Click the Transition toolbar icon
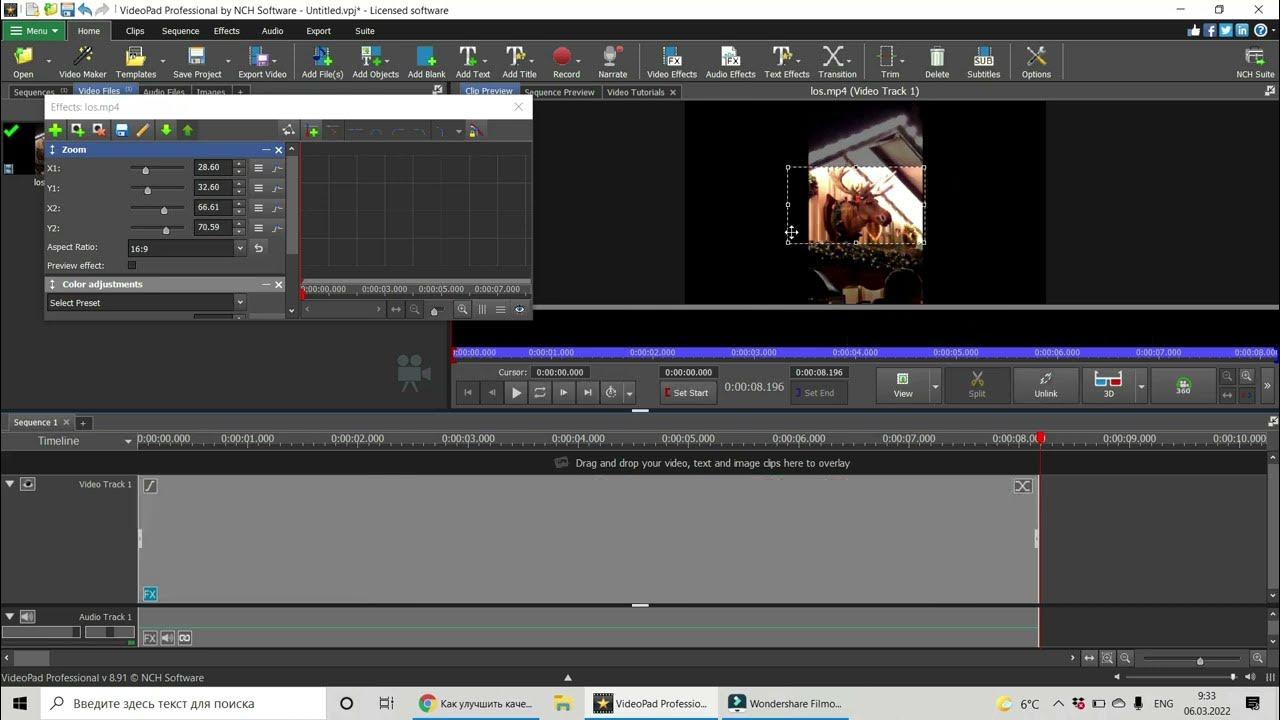Viewport: 1280px width, 720px height. pyautogui.click(x=837, y=62)
